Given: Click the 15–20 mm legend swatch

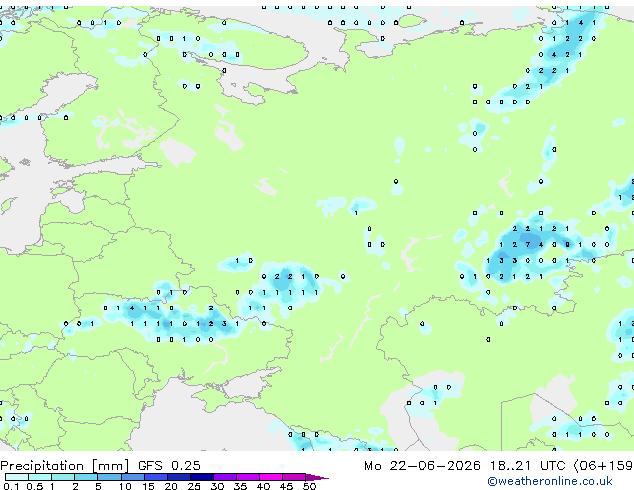Looking at the screenshot, I should (x=155, y=477).
